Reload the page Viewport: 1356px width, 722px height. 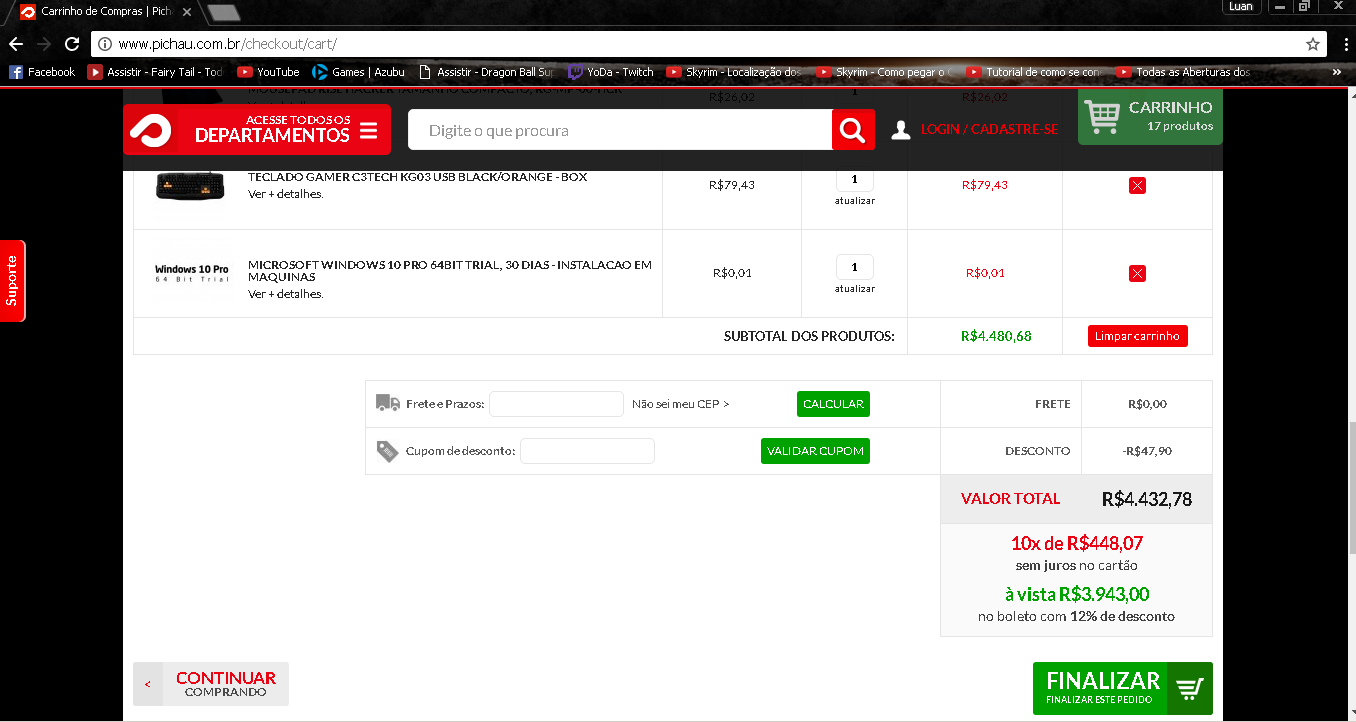[72, 44]
